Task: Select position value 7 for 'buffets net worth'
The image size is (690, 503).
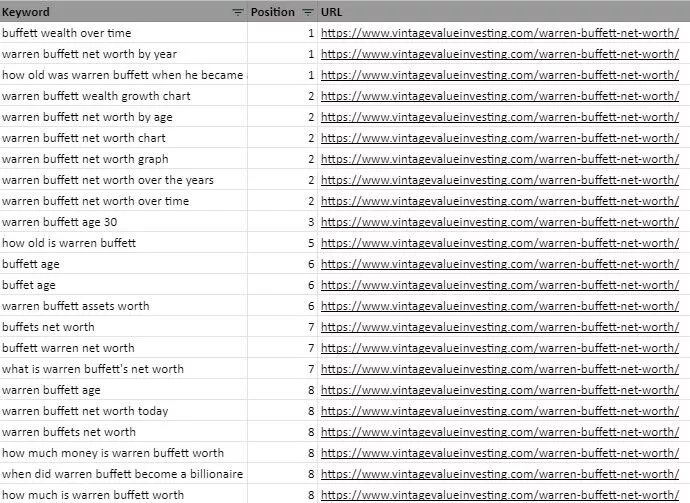Action: point(282,327)
